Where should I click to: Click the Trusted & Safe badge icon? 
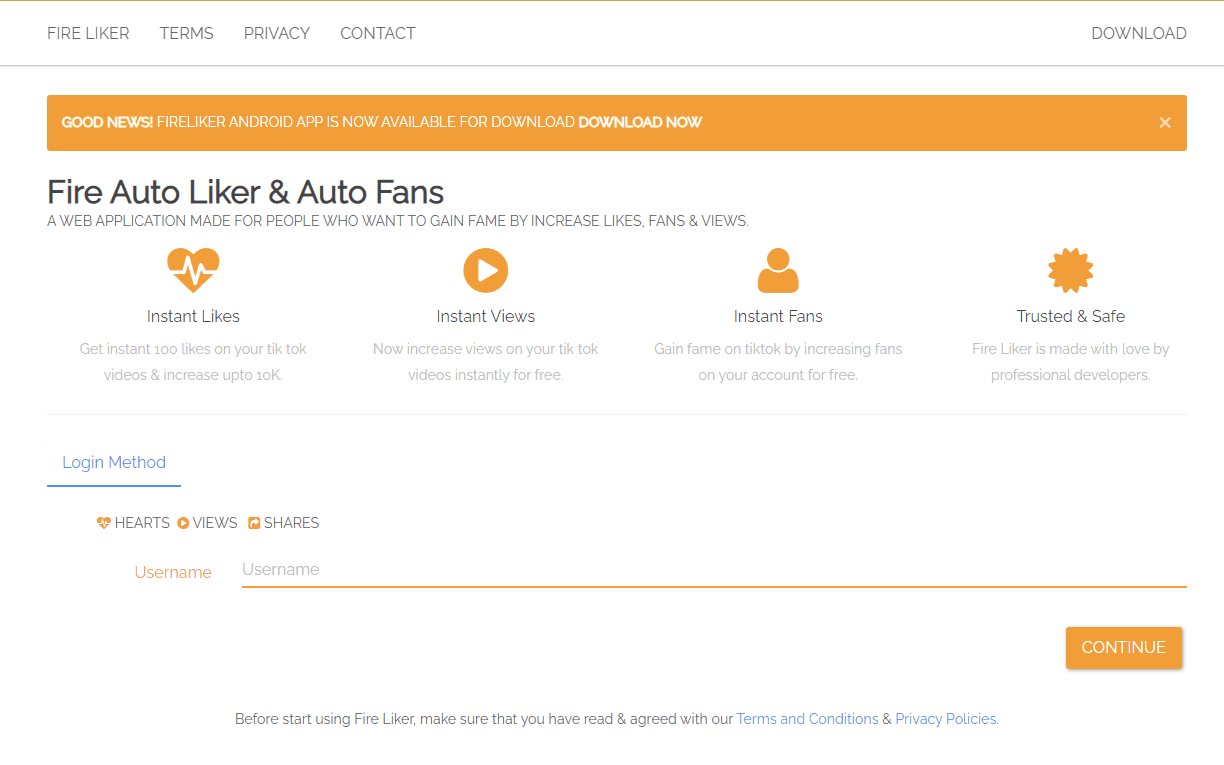click(1070, 269)
